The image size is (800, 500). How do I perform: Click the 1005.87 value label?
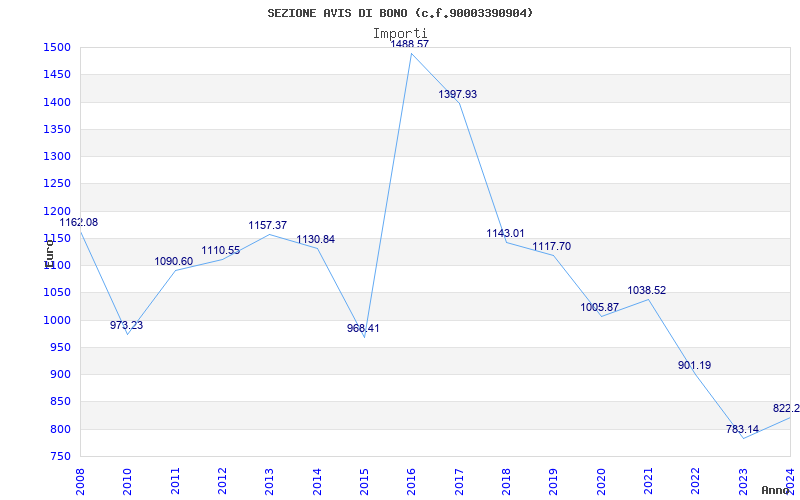coord(599,308)
